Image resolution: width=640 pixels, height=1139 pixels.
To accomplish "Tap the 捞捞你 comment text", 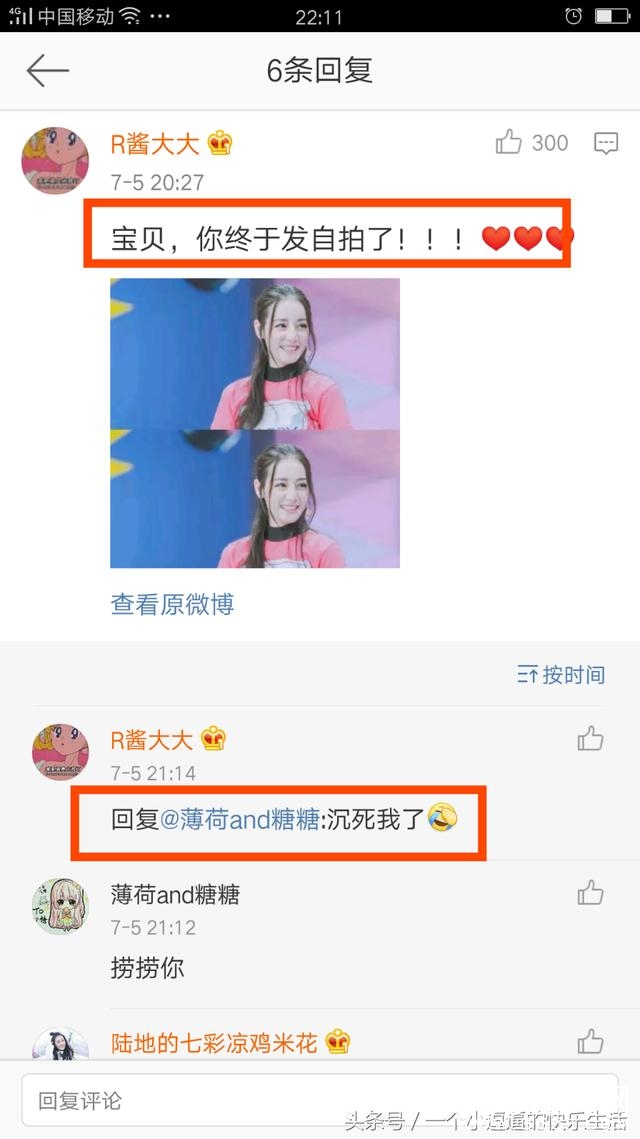I will pyautogui.click(x=147, y=968).
